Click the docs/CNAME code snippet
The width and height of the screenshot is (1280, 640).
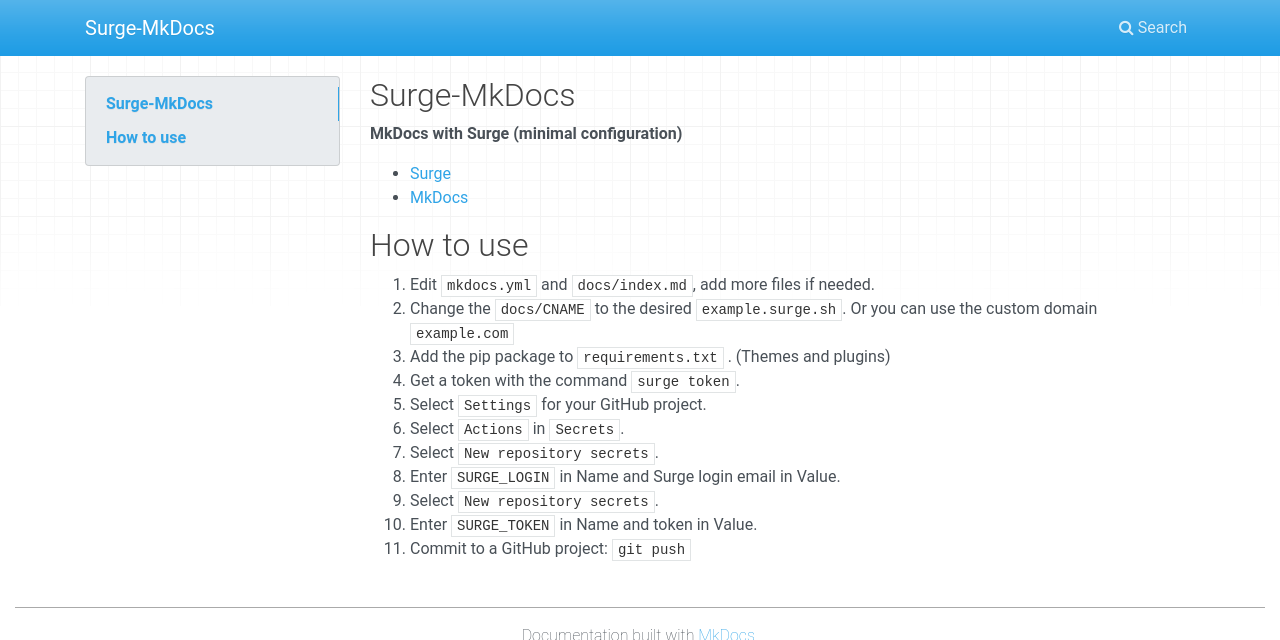[x=543, y=308]
